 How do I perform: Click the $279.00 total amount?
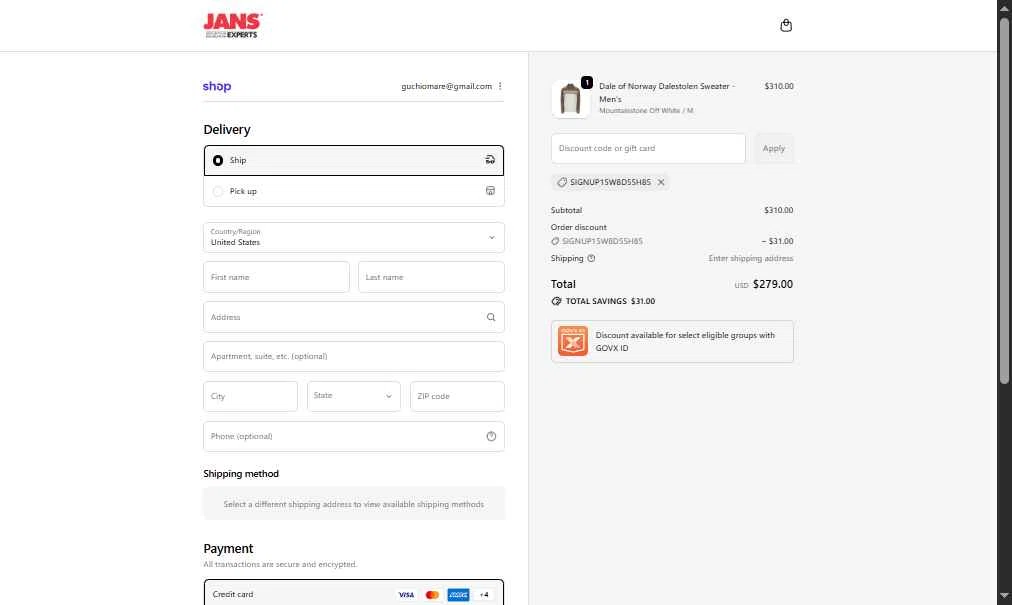(x=773, y=284)
